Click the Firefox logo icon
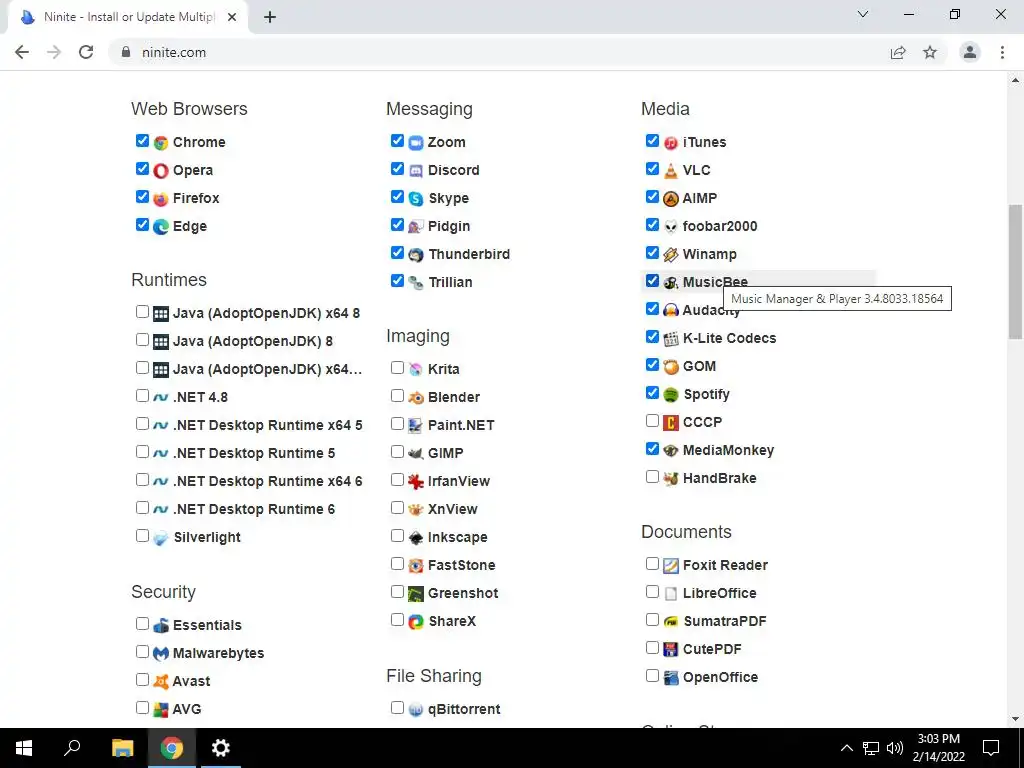The width and height of the screenshot is (1024, 768). point(161,199)
